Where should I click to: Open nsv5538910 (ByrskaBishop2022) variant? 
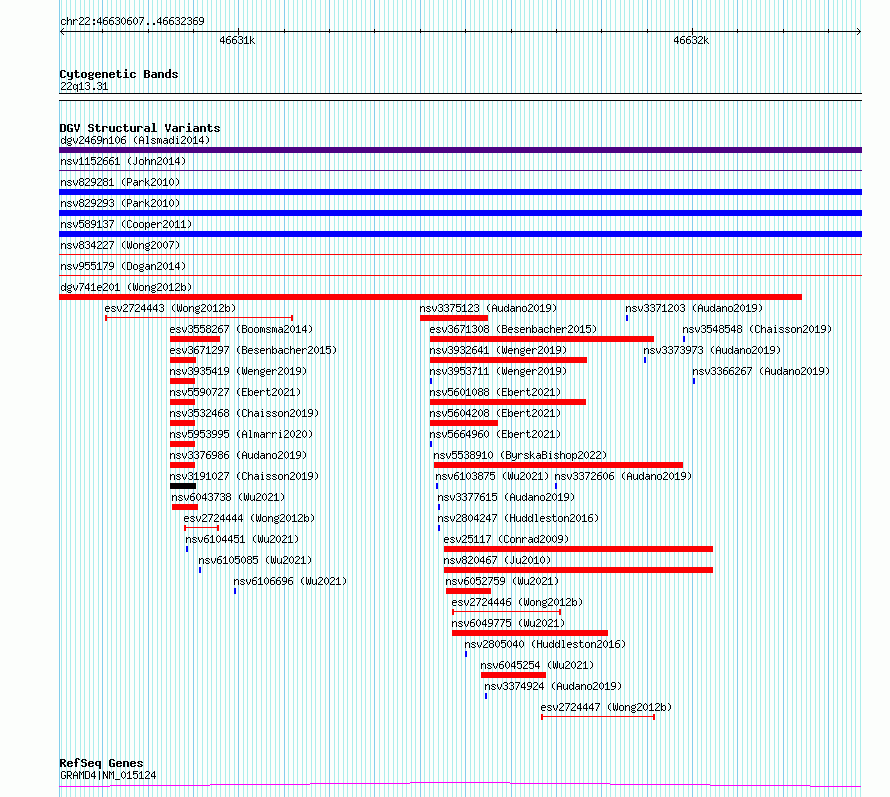[x=520, y=455]
